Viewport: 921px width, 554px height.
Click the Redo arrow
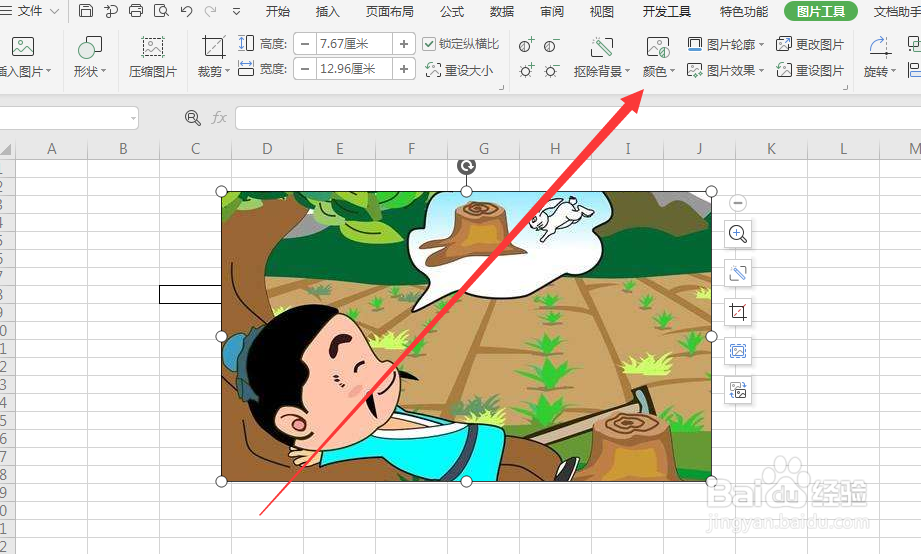pos(210,11)
